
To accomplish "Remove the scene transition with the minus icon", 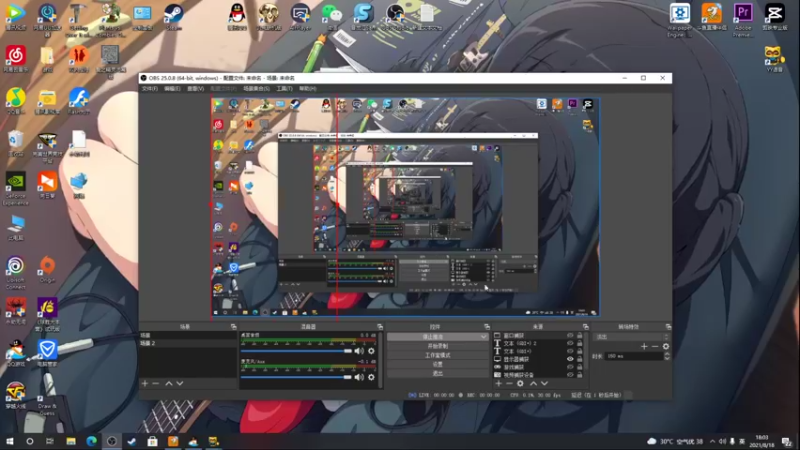I will pyautogui.click(x=655, y=346).
